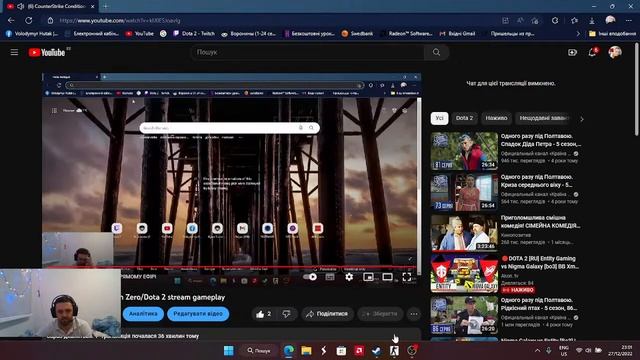This screenshot has height=360, width=640.
Task: Click the browser address bar URL
Action: [x=120, y=20]
